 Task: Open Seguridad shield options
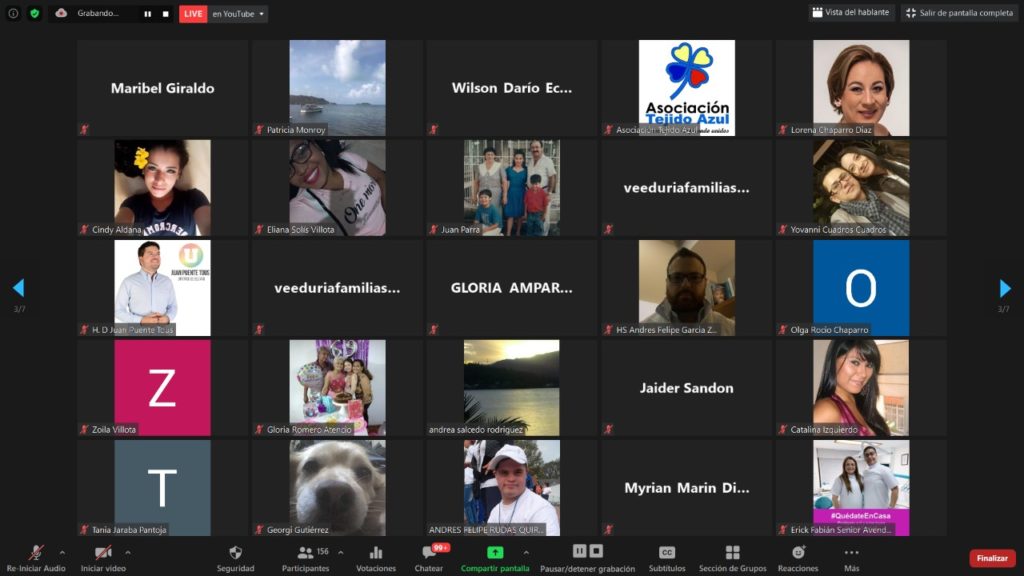(236, 559)
